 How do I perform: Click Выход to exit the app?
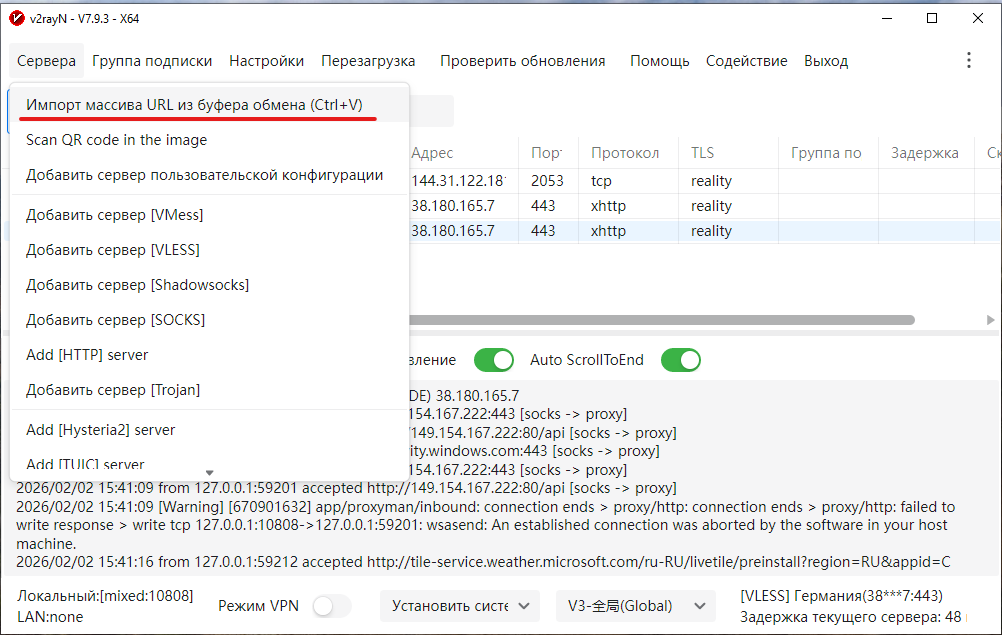pyautogui.click(x=826, y=61)
